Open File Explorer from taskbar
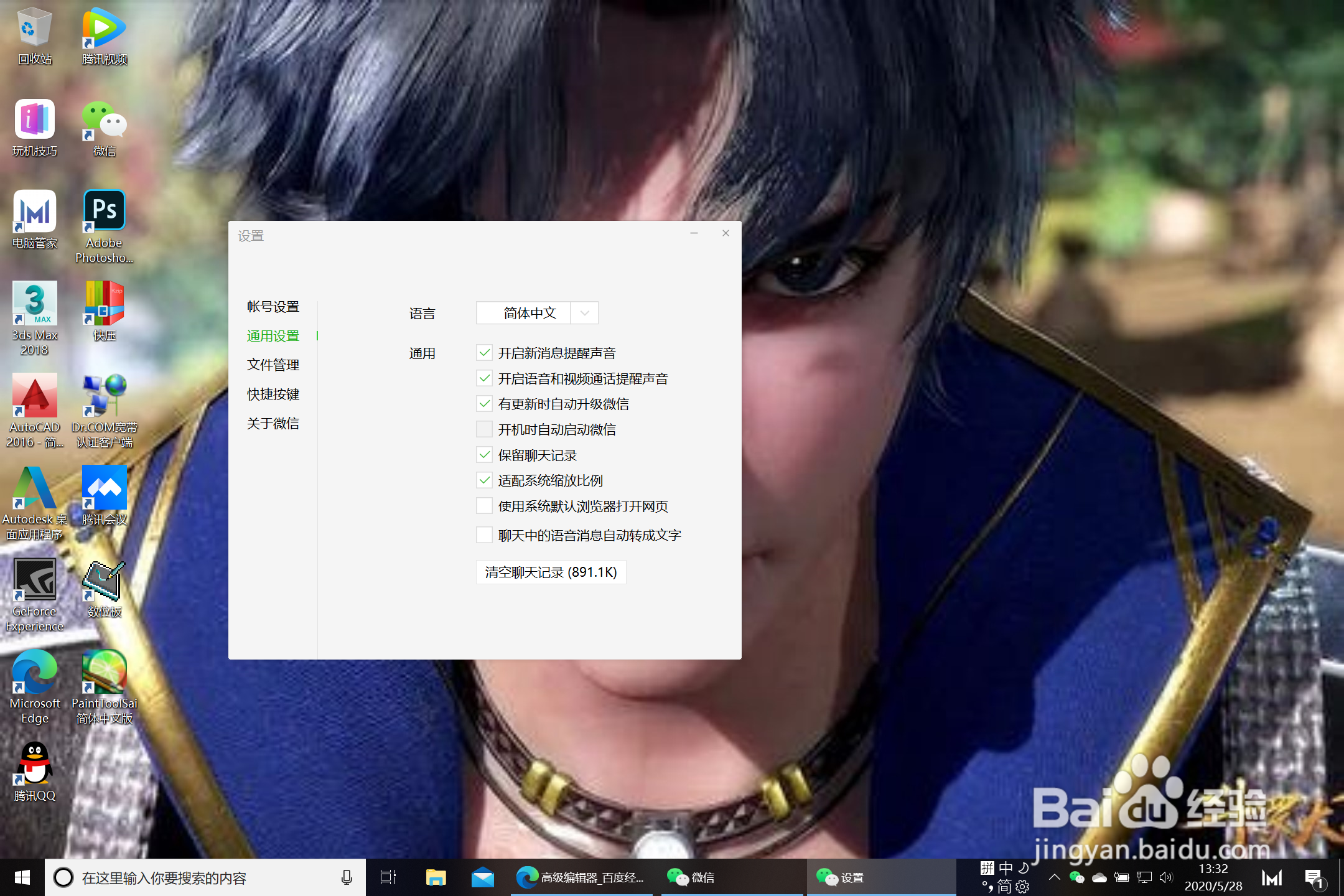 click(436, 877)
